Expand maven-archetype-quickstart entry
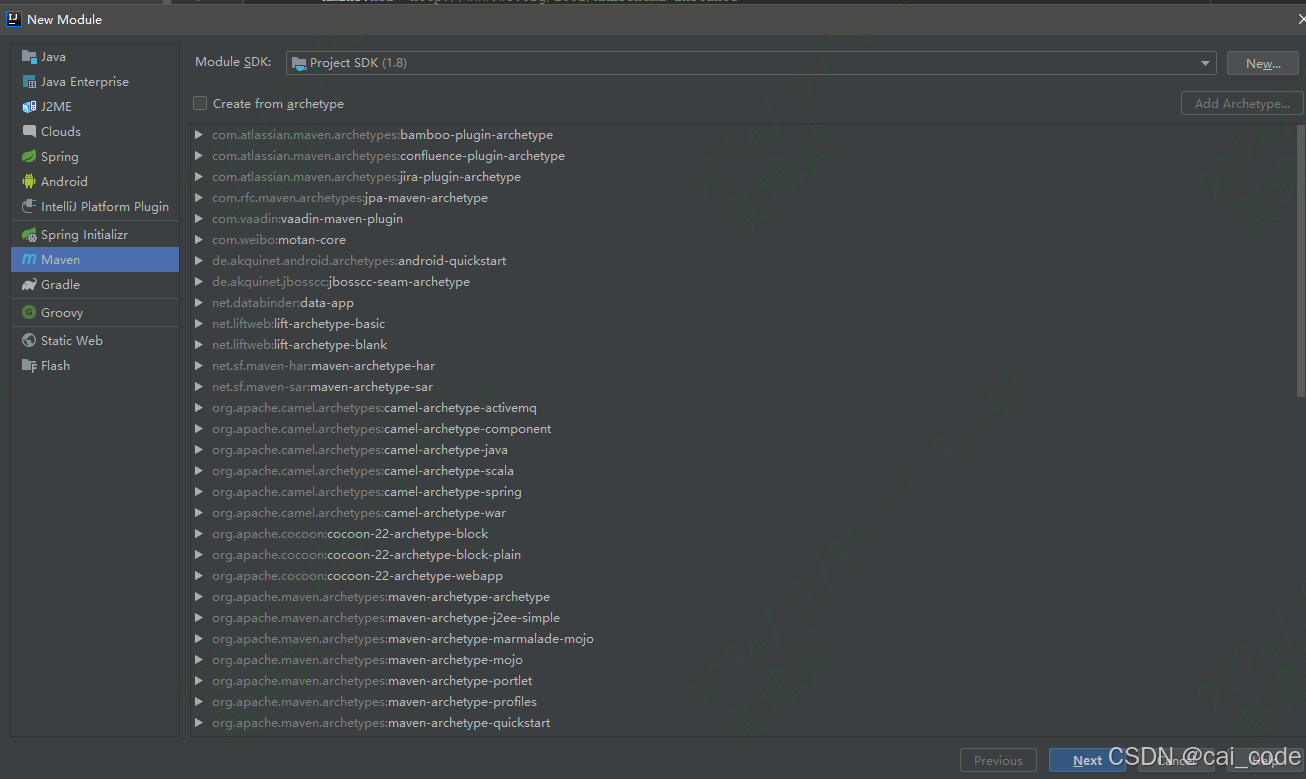Viewport: 1306px width, 779px height. (x=199, y=723)
